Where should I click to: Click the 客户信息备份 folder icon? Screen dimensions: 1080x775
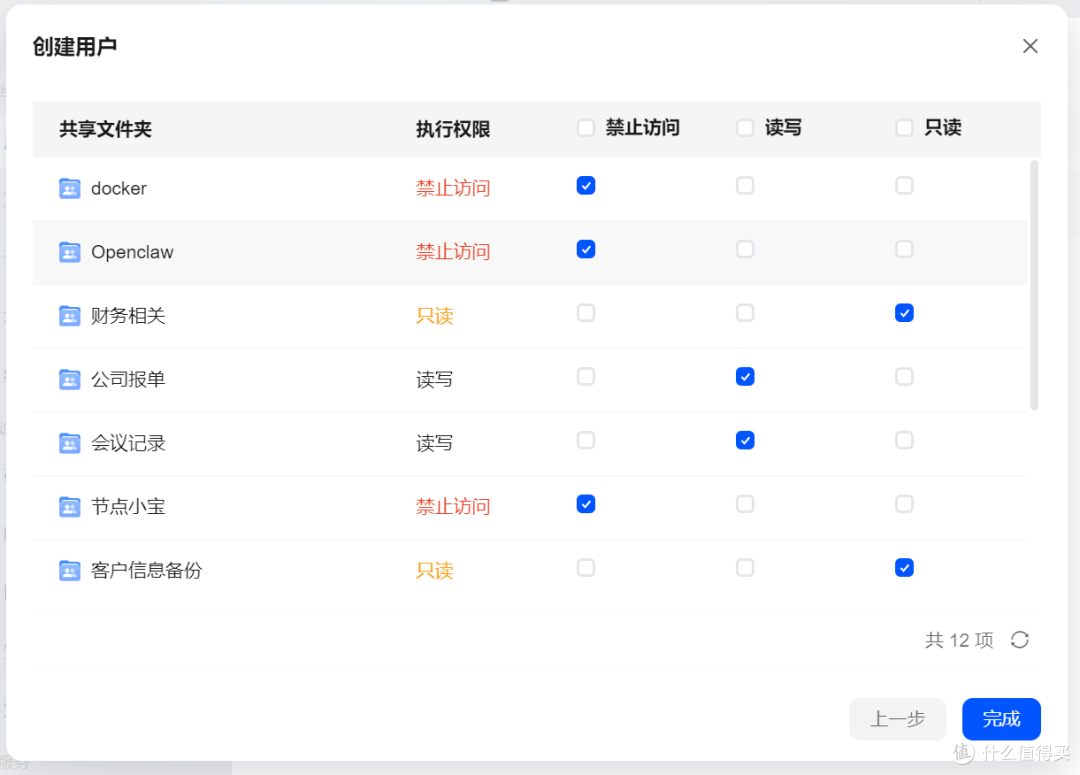coord(70,570)
